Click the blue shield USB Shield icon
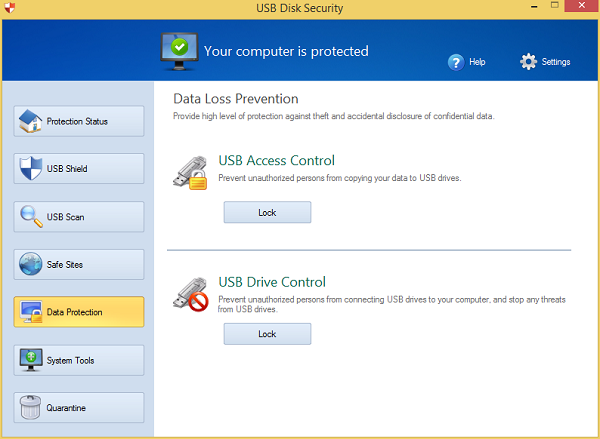The image size is (600, 439). [x=31, y=168]
